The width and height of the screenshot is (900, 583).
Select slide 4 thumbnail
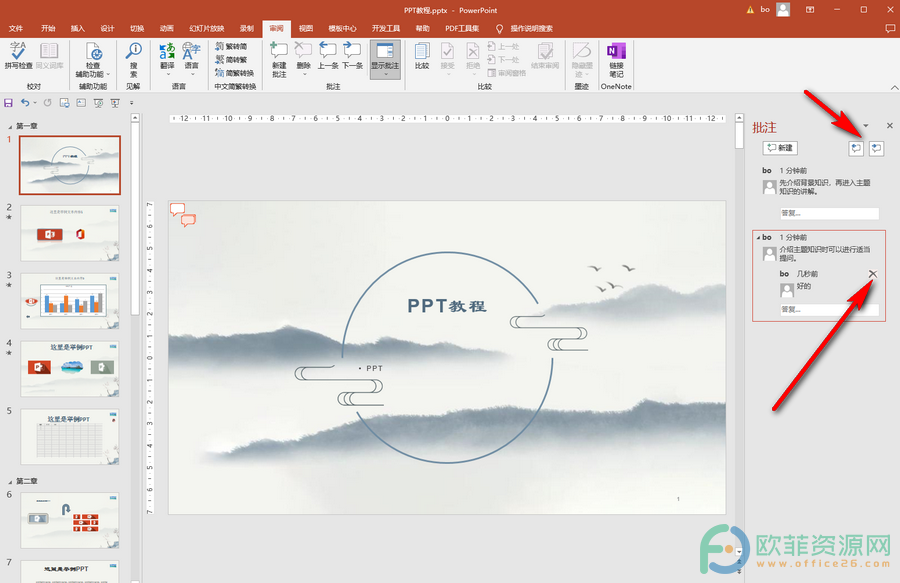[x=70, y=368]
